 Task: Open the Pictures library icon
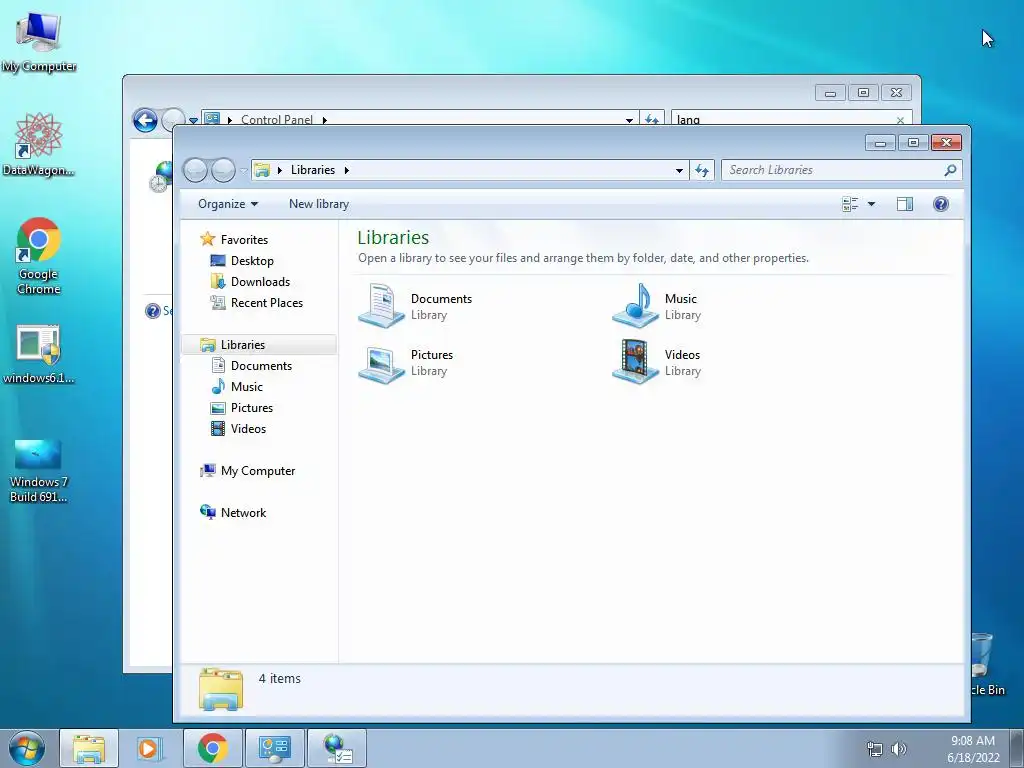point(381,362)
